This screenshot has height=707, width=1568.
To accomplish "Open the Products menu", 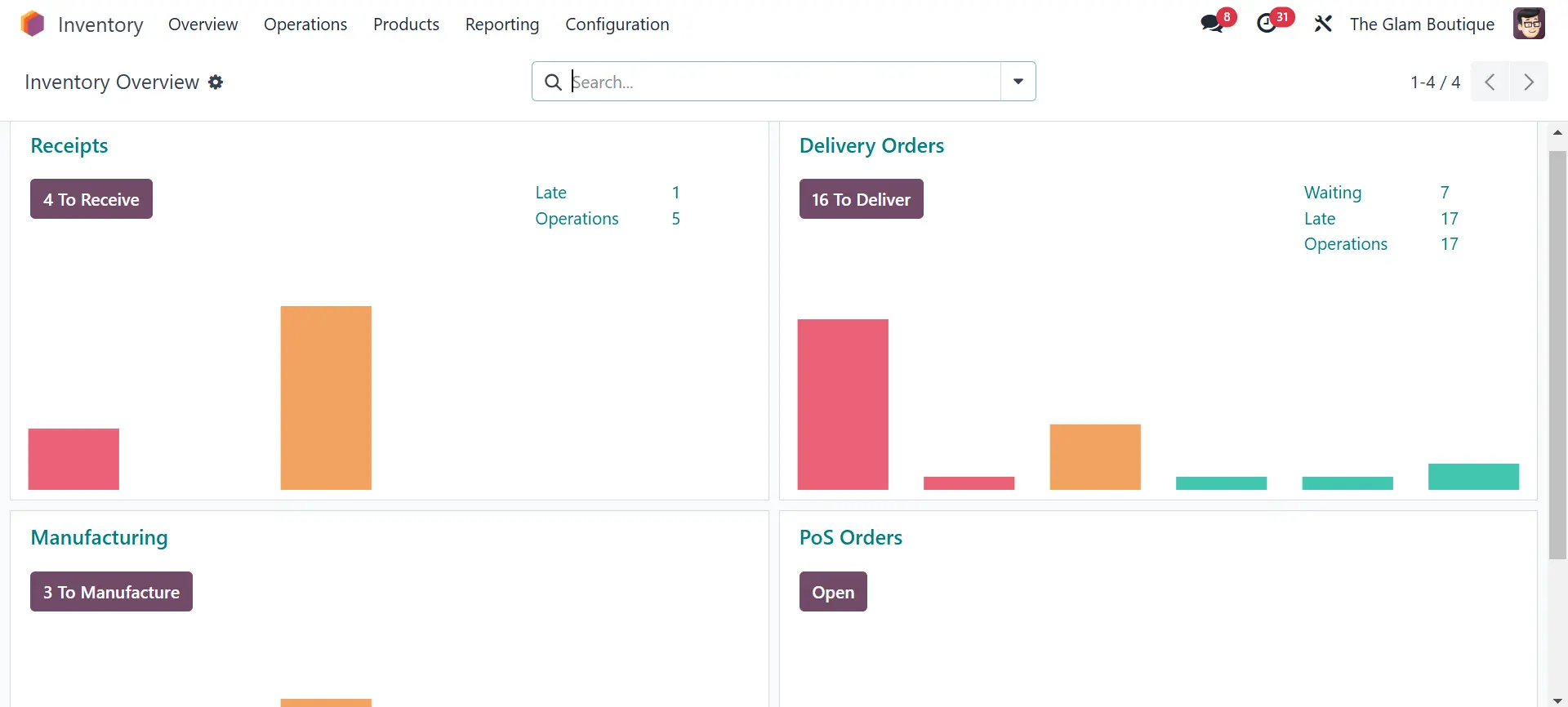I will coord(406,24).
